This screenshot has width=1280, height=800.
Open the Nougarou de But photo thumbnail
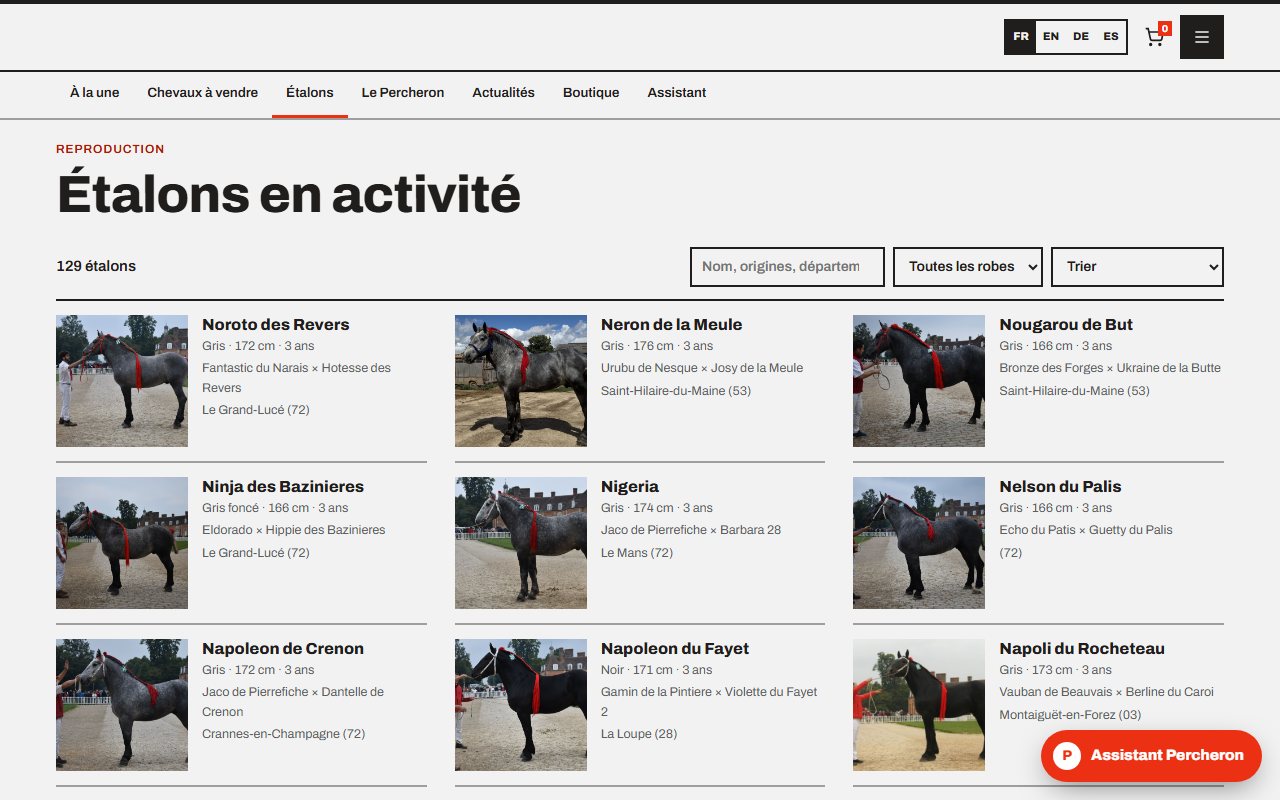(x=919, y=381)
